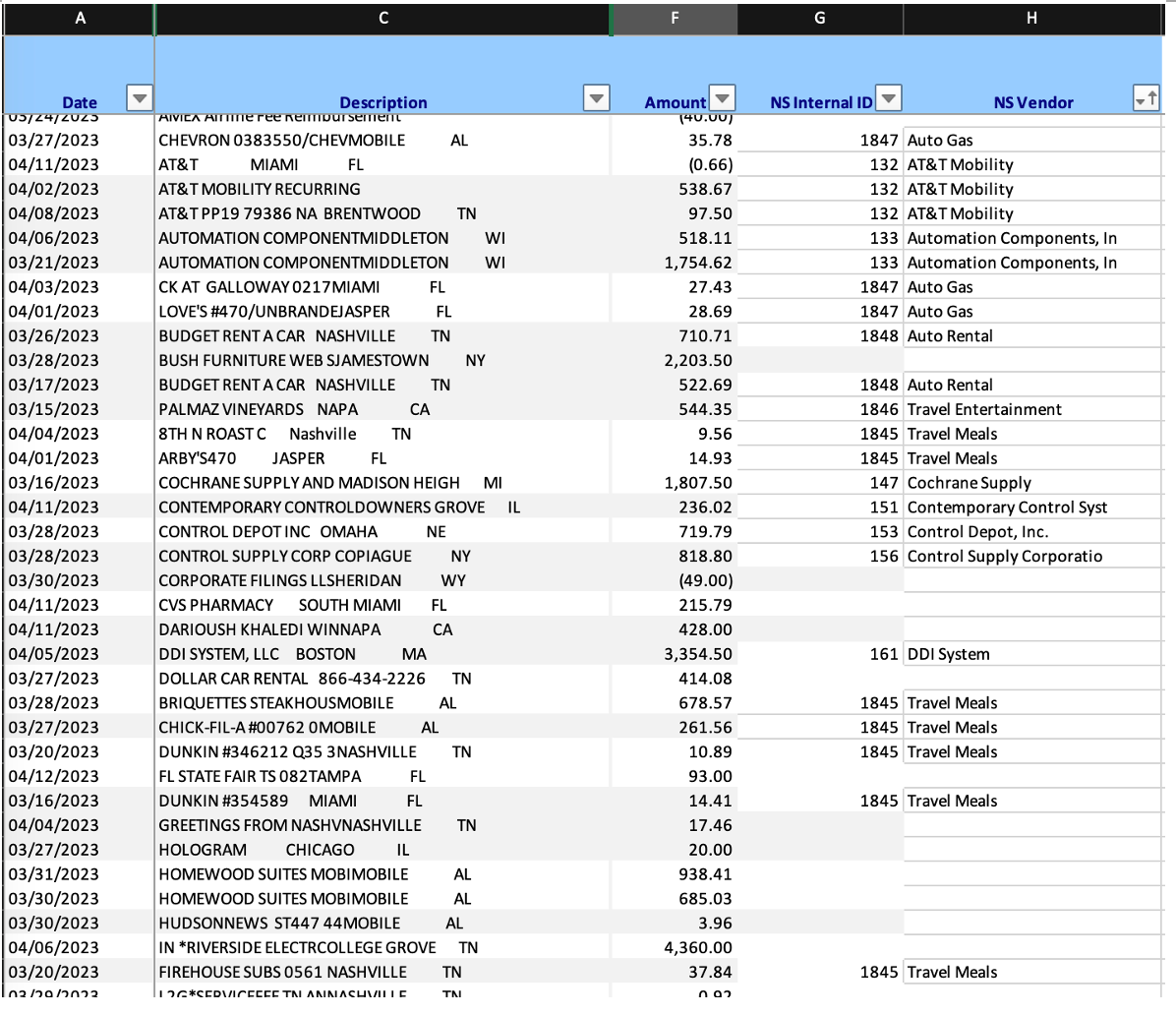Select the amount cell 2,203.50
Image resolution: width=1176 pixels, height=1015 pixels.
[675, 360]
